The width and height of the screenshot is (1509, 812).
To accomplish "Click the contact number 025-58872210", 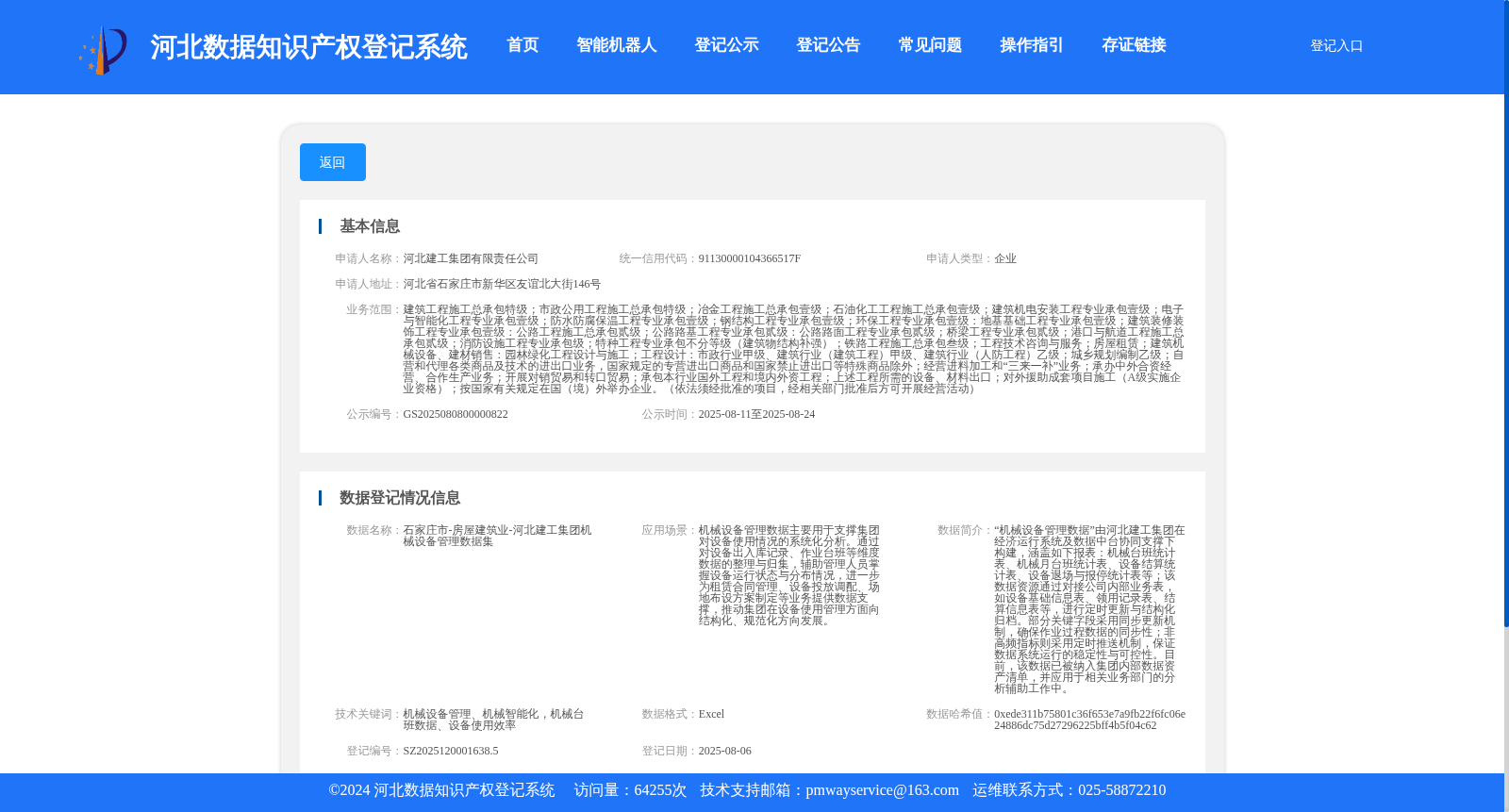I will (x=1121, y=790).
